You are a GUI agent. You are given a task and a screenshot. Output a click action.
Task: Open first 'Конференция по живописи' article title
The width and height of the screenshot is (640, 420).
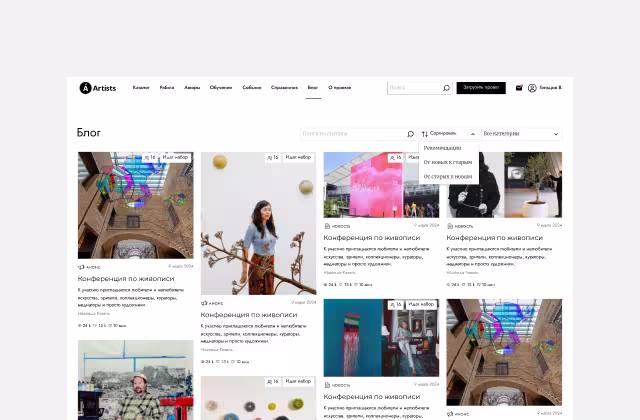122,279
